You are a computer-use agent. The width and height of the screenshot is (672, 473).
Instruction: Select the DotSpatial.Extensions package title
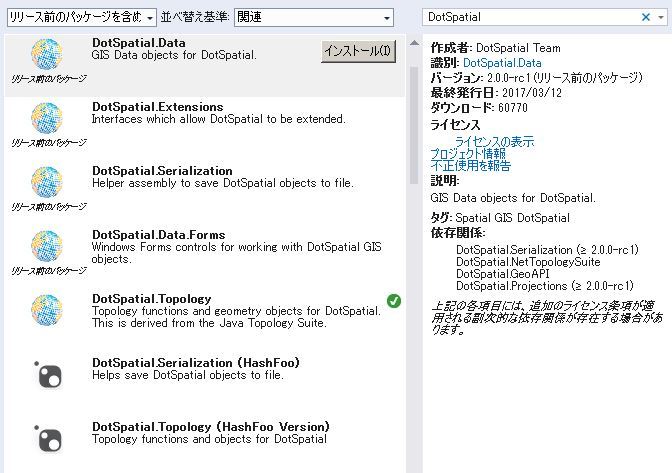coord(158,107)
